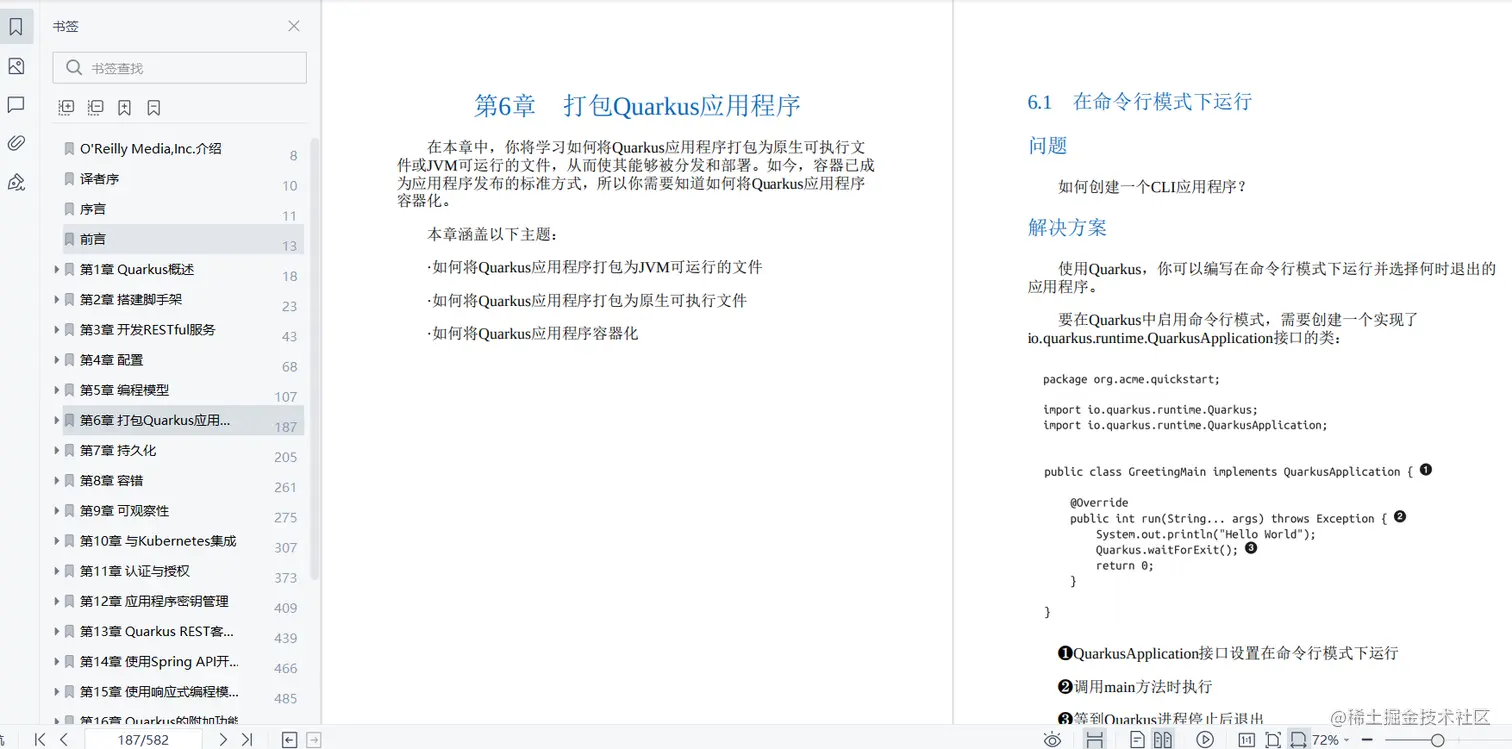Start slideshow play button

(x=1205, y=740)
